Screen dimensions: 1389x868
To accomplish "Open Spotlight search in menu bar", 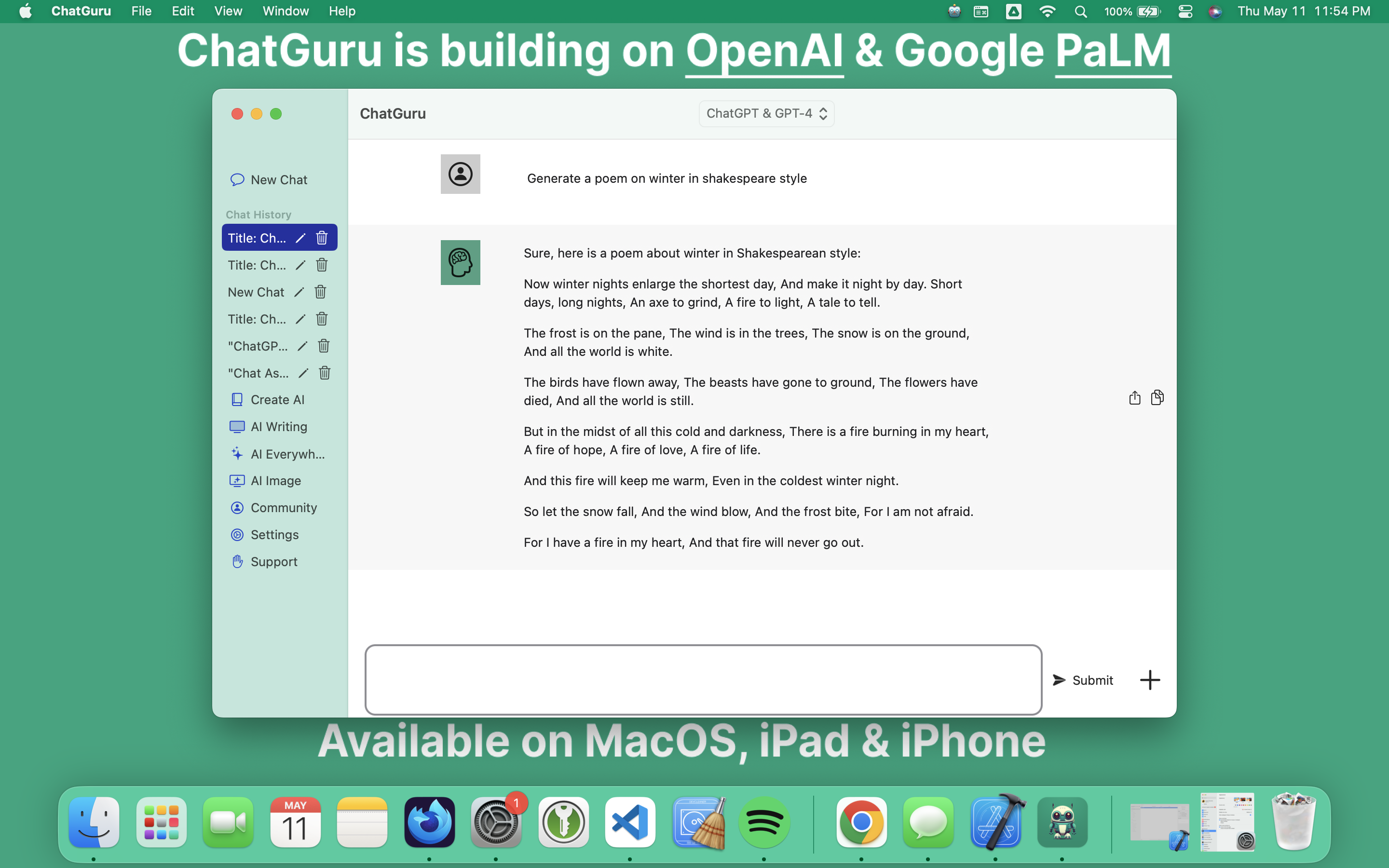I will coord(1081,12).
